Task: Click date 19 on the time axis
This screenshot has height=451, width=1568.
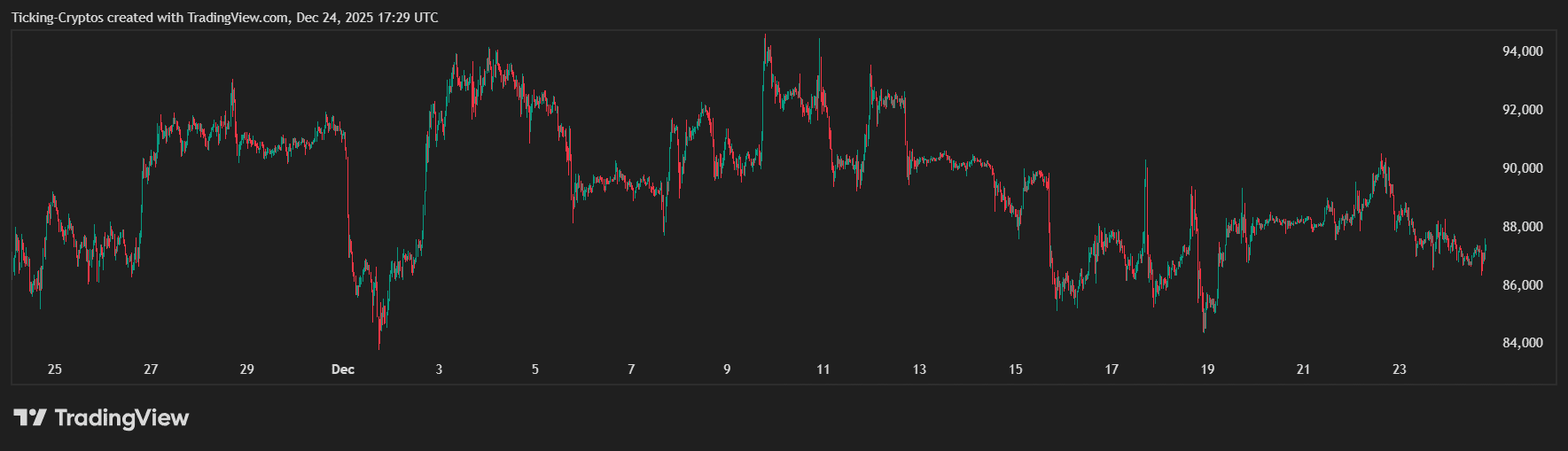Action: 1207,369
